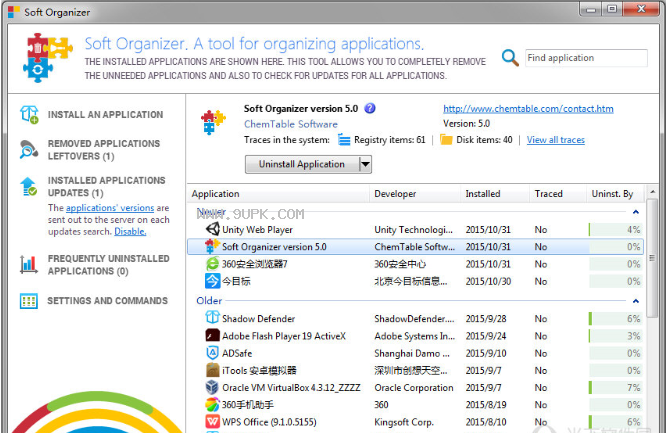Sort by Application column header
The image size is (666, 433).
[x=278, y=194]
